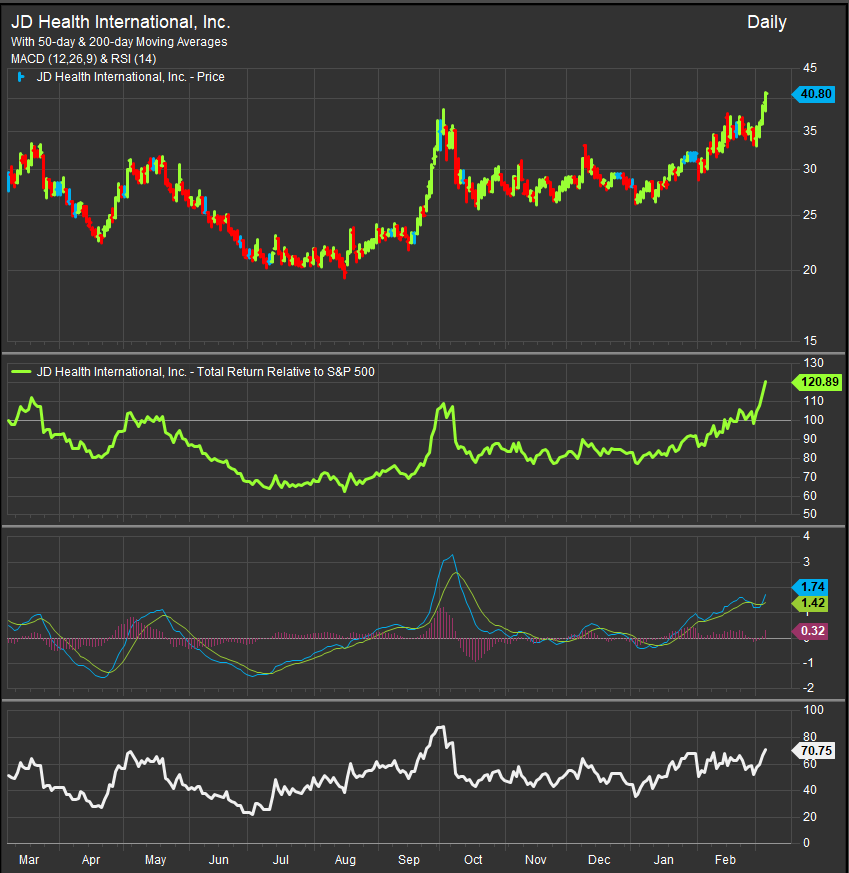Click the 50-day & 200-day Moving Averages subtitle
849x873 pixels.
(x=119, y=42)
